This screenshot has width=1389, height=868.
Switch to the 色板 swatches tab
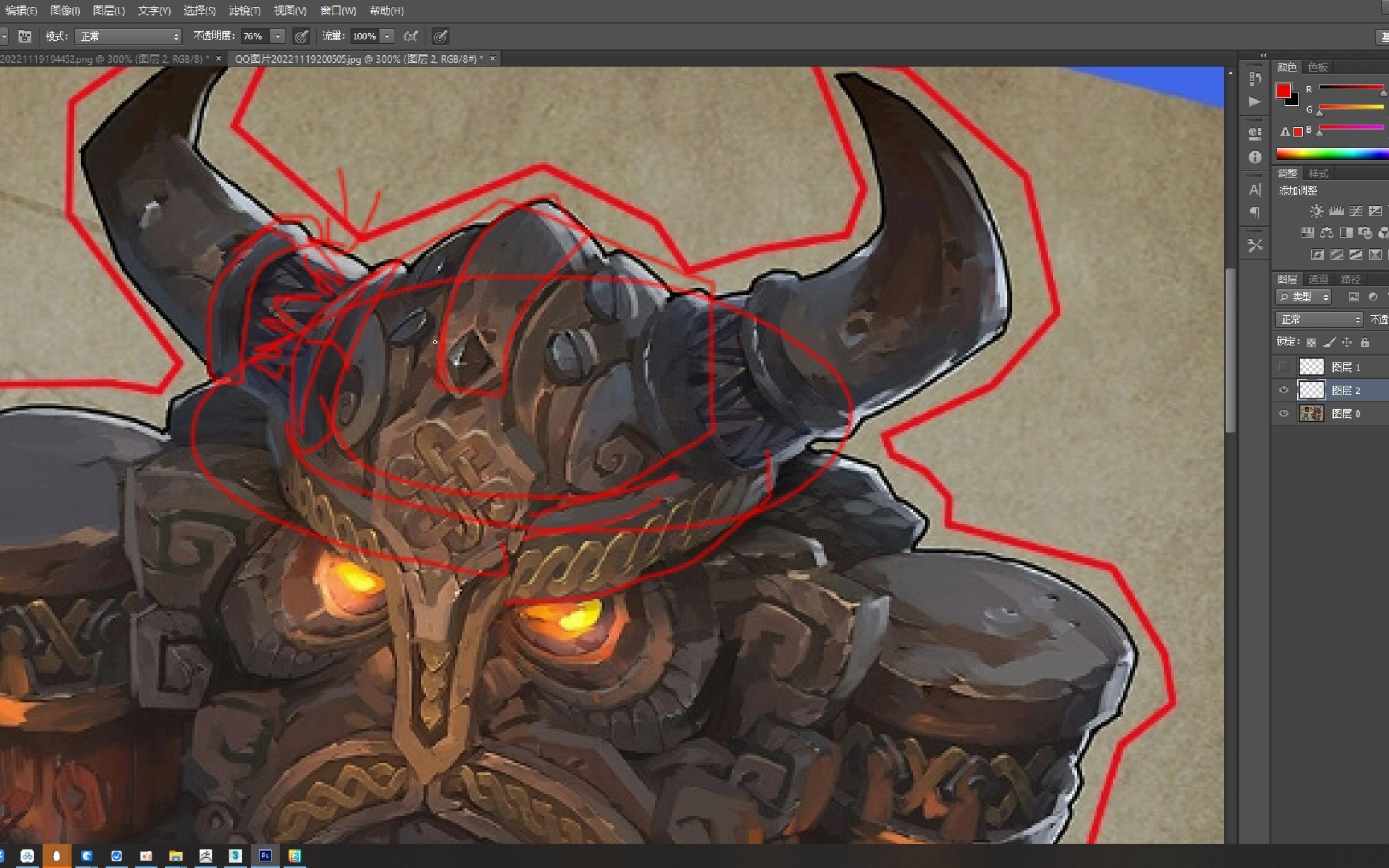click(1318, 67)
